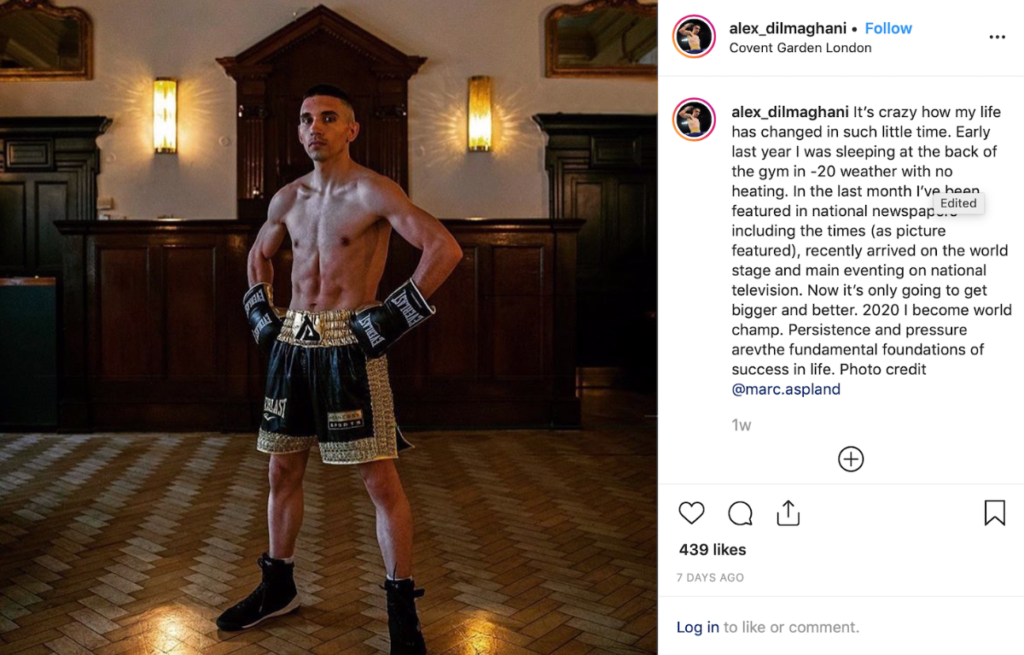Open the alex_dilmaghani username in header

pos(788,28)
